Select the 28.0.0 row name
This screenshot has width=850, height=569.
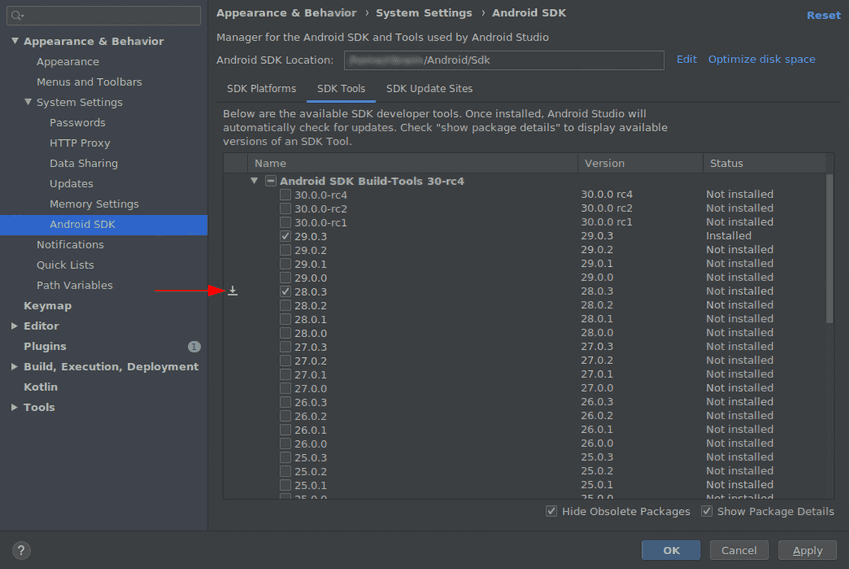311,333
